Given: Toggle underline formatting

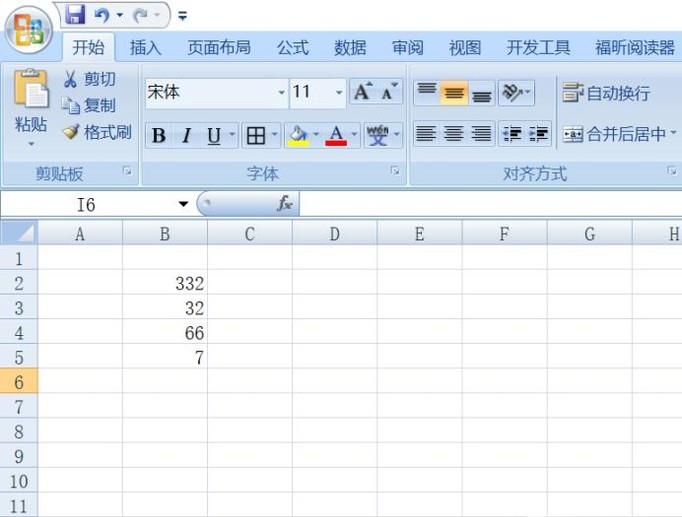Looking at the screenshot, I should [214, 136].
